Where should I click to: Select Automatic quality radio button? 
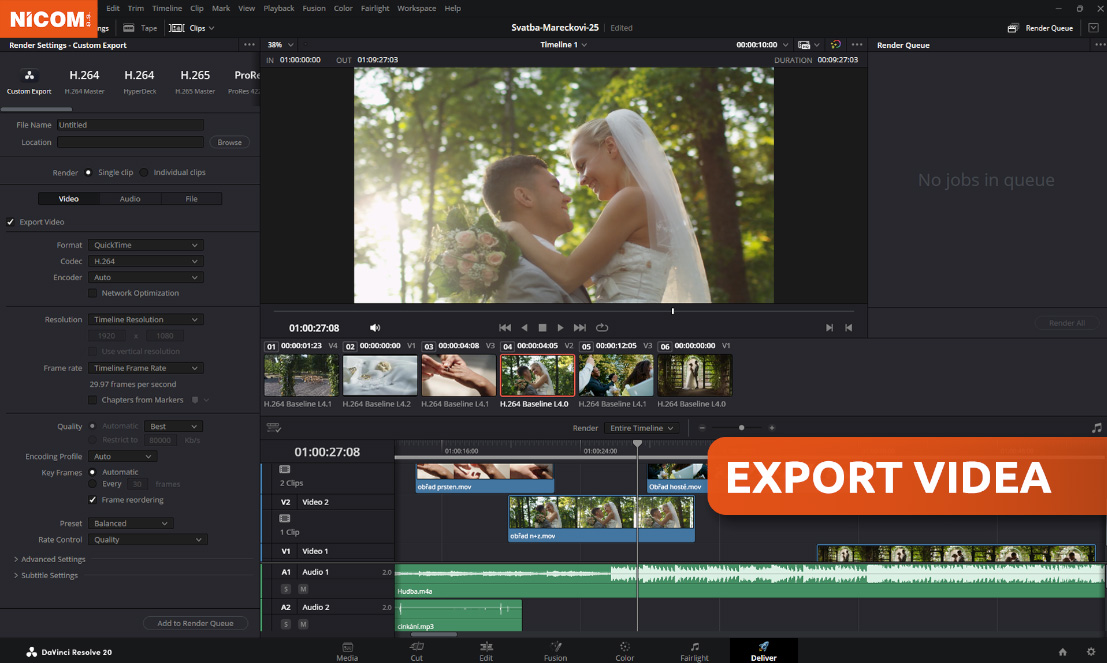tap(92, 426)
